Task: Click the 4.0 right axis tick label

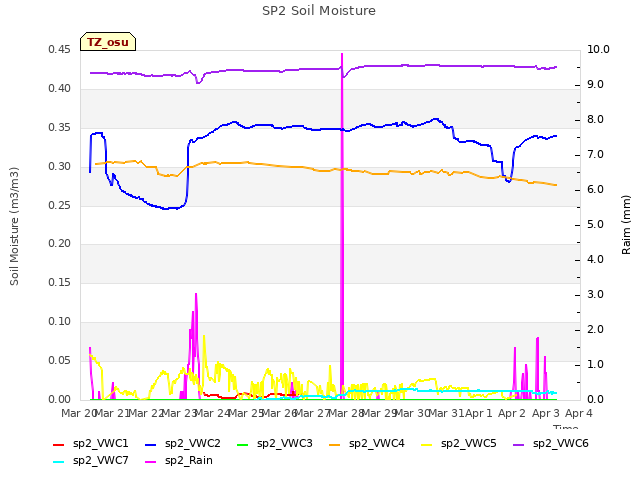Action: [595, 260]
